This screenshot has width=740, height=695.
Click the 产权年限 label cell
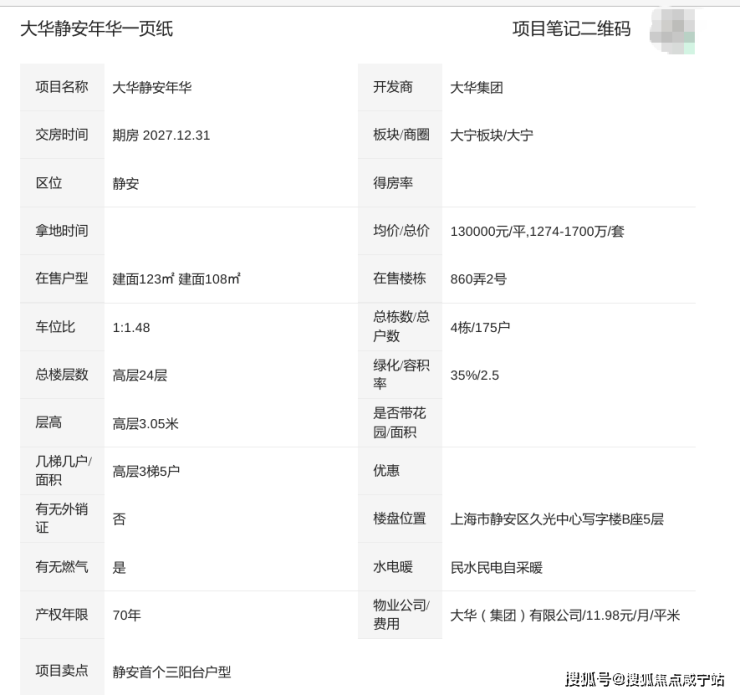(x=62, y=614)
